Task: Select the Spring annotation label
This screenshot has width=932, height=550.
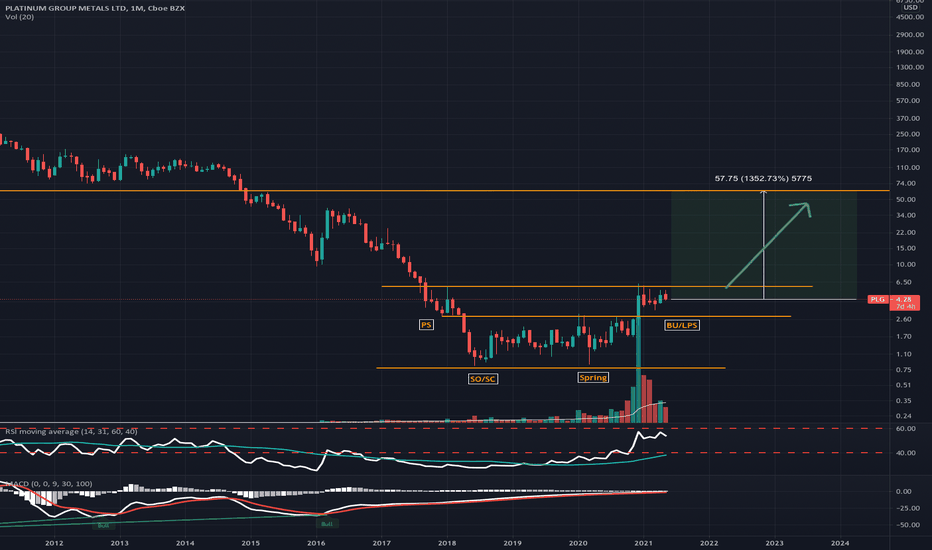Action: (x=593, y=378)
